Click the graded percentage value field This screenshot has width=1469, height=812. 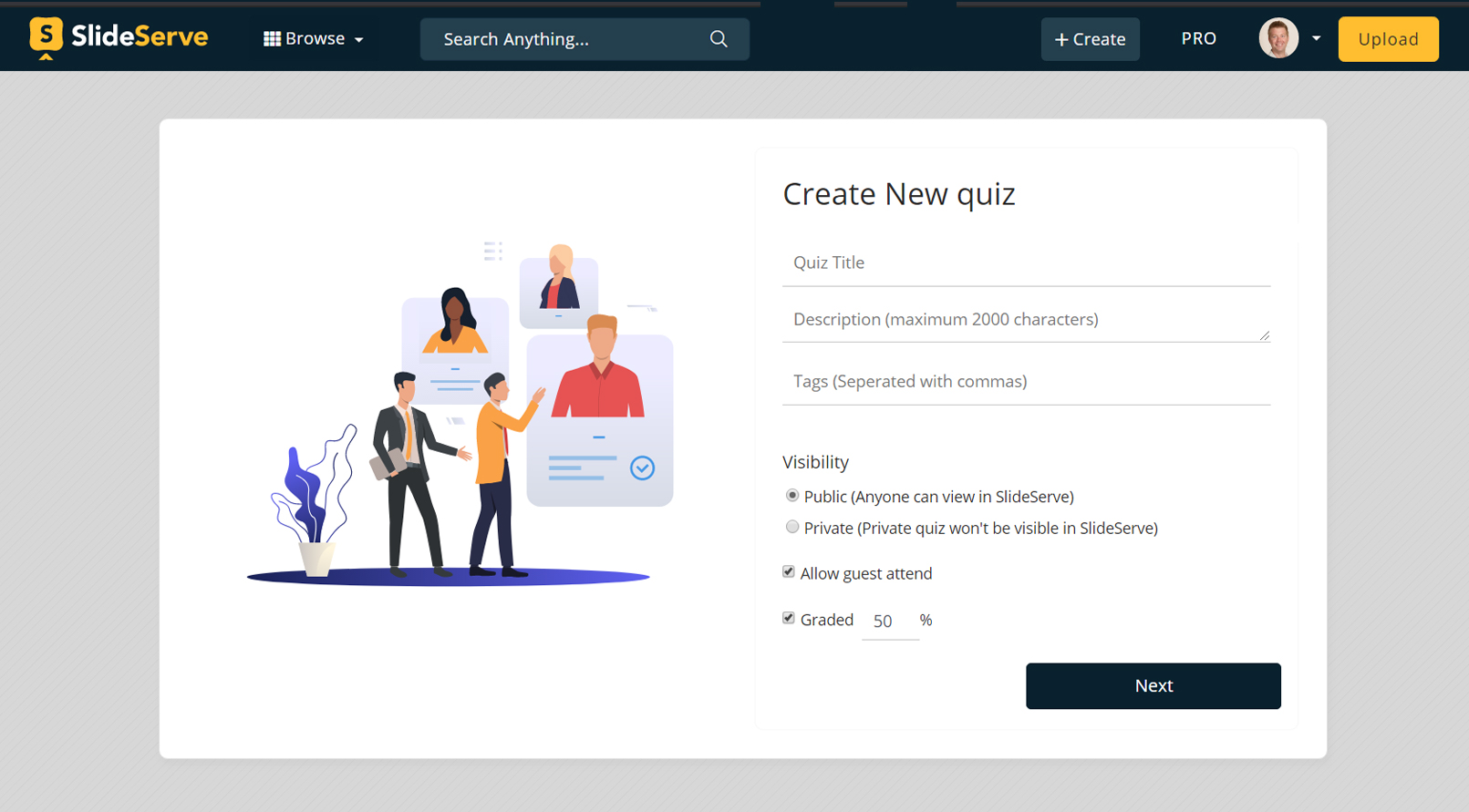pyautogui.click(x=889, y=622)
